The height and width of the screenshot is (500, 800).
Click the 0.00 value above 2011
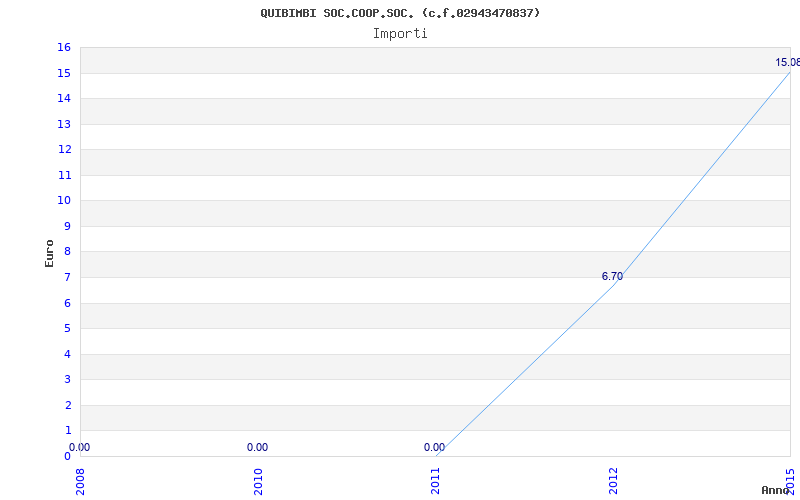(x=435, y=447)
